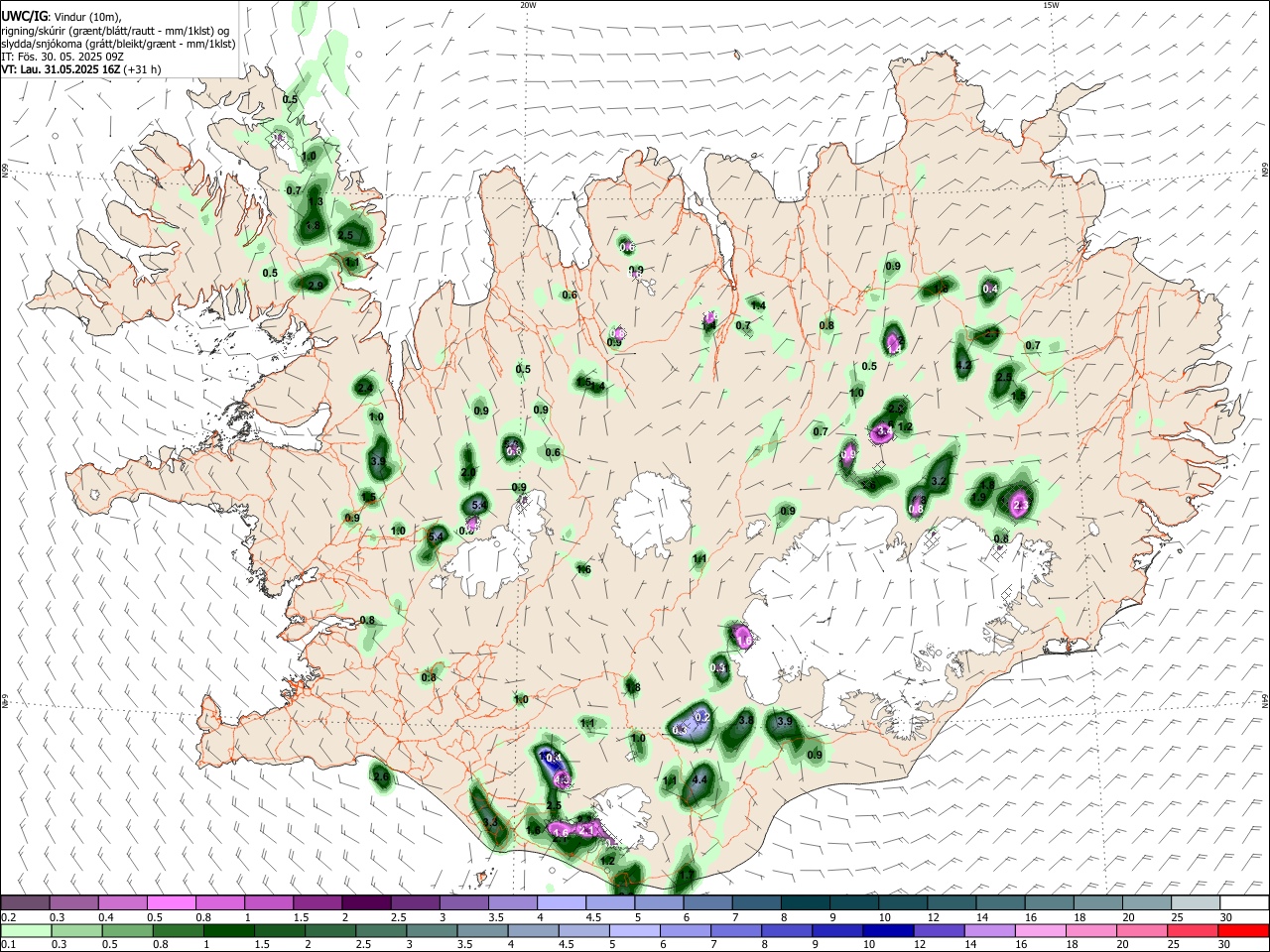The image size is (1270, 952).
Task: Click the pale grey 25–30 swatch in top legend row
Action: [1196, 902]
